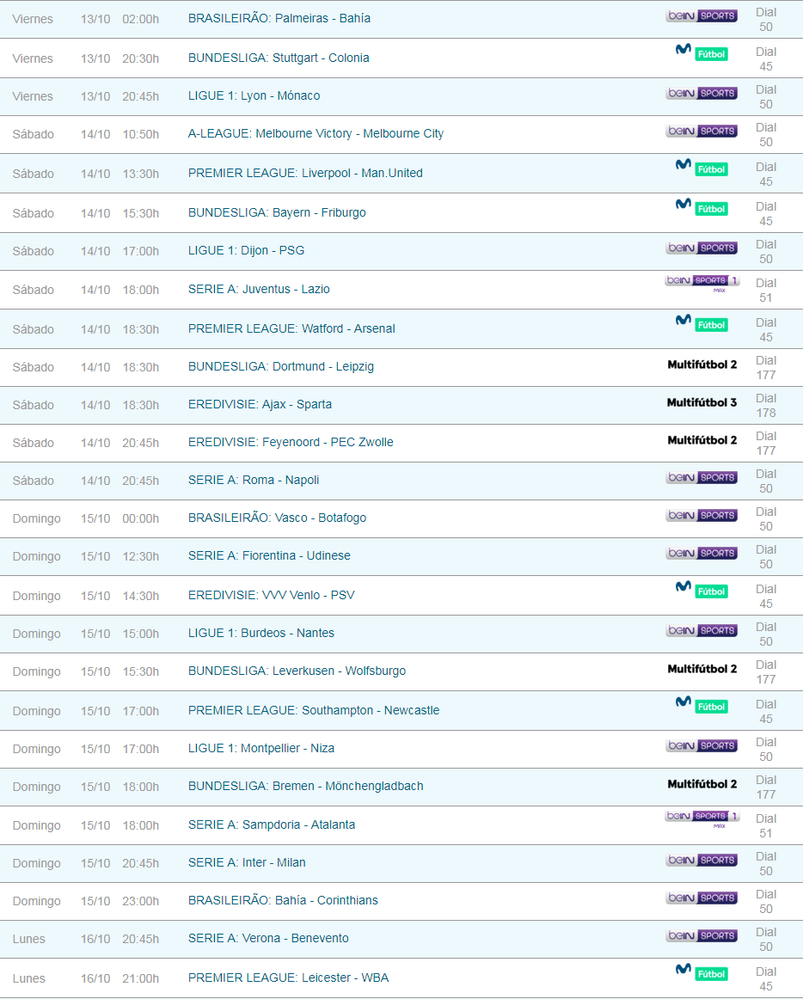The height and width of the screenshot is (999, 803).
Task: Click Movistar Fútbol logo for VVV Venlo - PSV
Action: [702, 589]
